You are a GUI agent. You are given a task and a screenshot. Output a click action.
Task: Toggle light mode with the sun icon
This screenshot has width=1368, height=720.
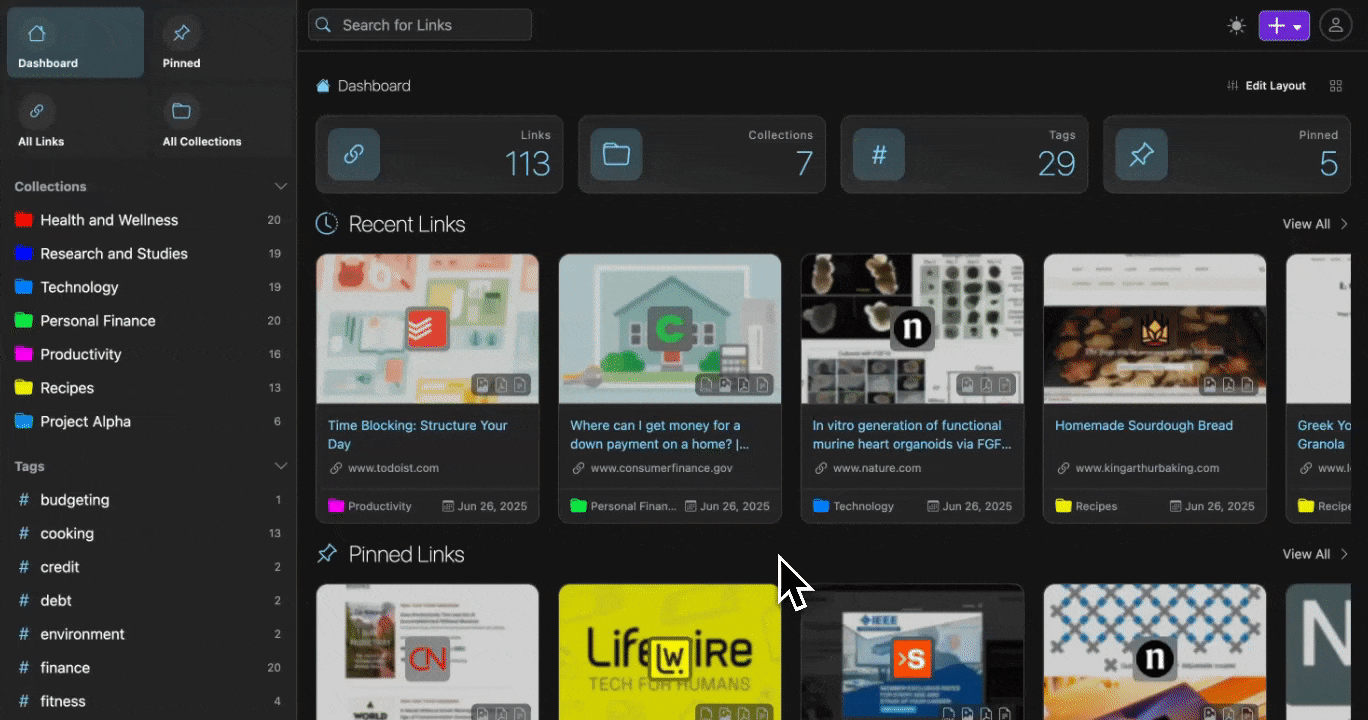pyautogui.click(x=1236, y=25)
